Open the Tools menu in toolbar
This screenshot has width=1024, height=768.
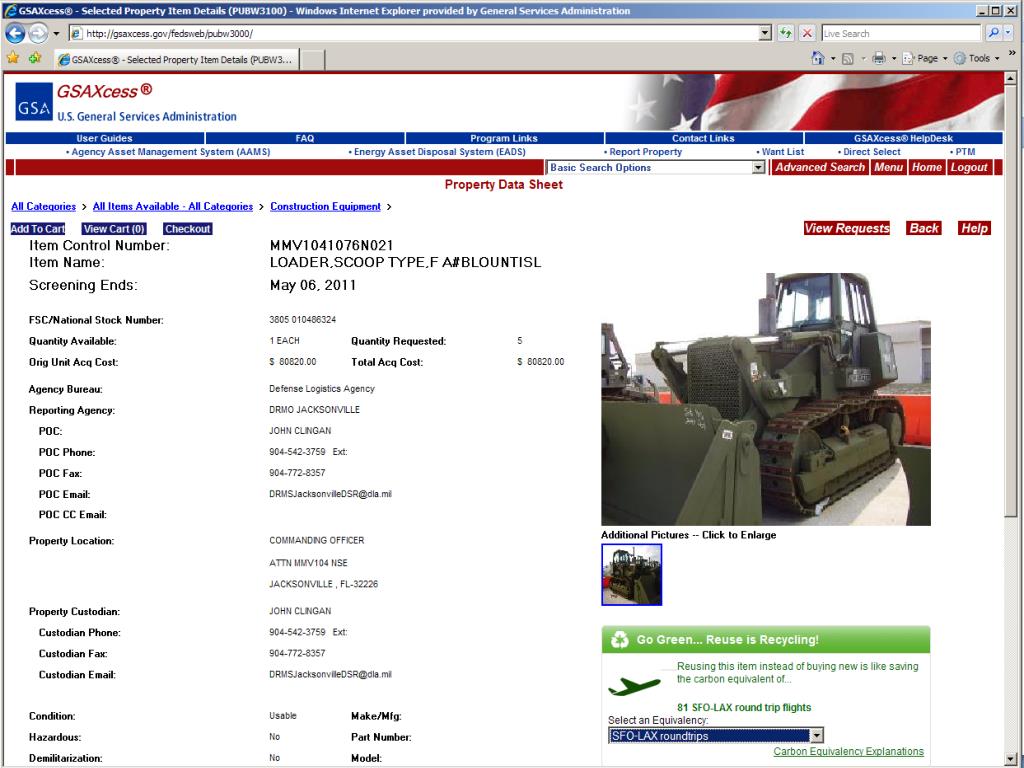(977, 58)
